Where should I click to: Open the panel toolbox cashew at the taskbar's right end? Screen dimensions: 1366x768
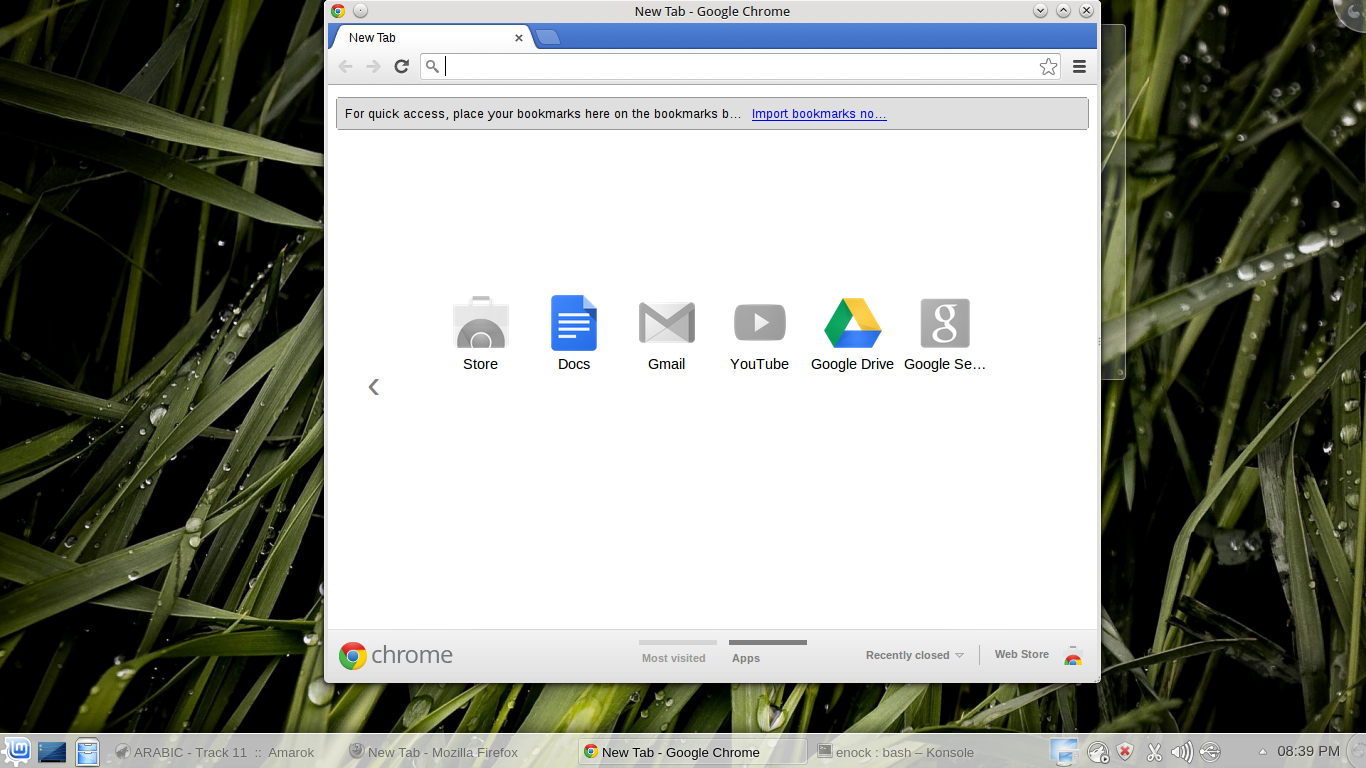[x=1356, y=752]
